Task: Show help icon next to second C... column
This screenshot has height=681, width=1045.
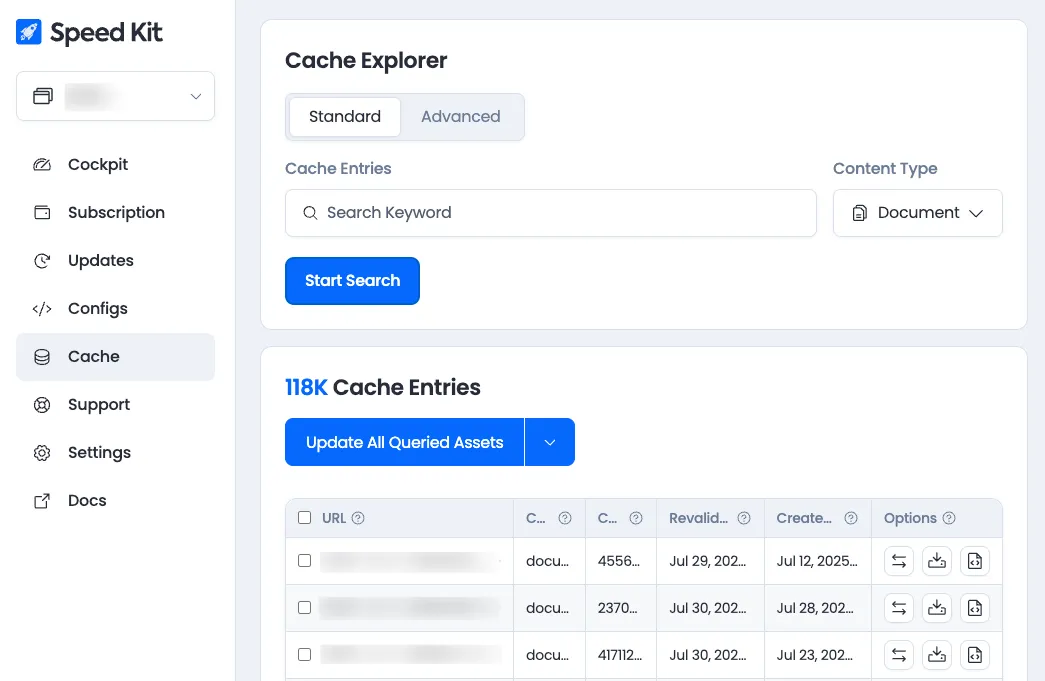Action: pyautogui.click(x=636, y=518)
